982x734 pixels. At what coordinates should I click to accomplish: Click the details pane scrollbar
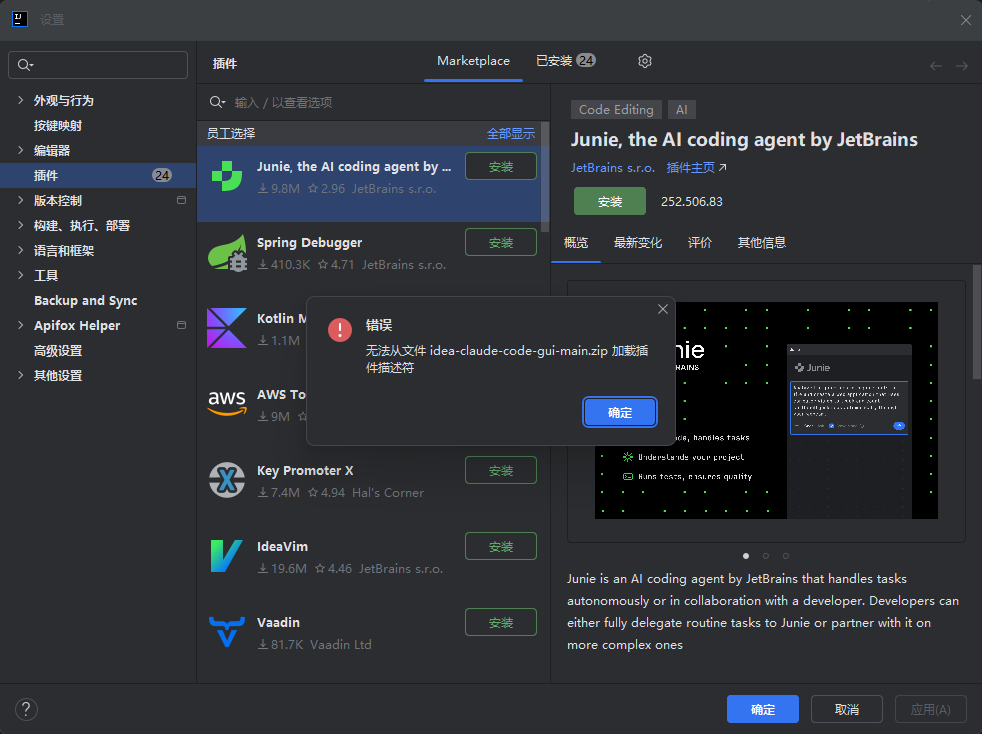[976, 322]
